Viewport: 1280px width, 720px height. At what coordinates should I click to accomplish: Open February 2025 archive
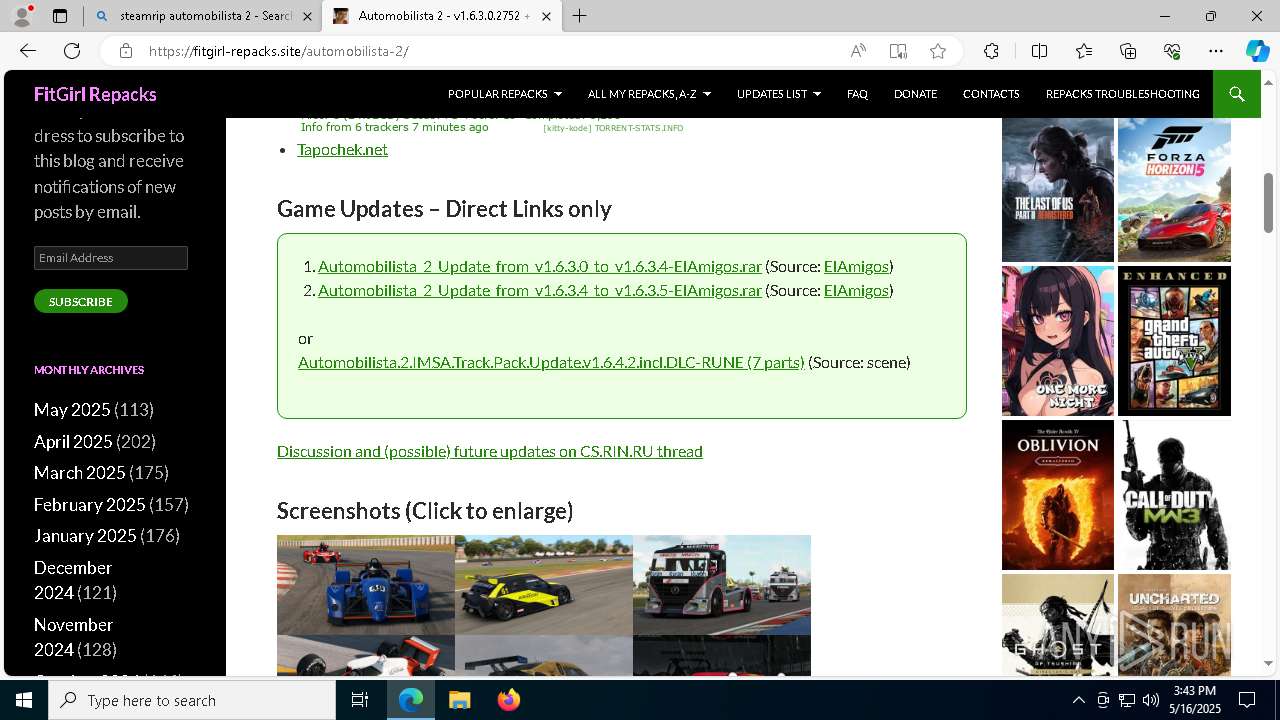(x=90, y=505)
